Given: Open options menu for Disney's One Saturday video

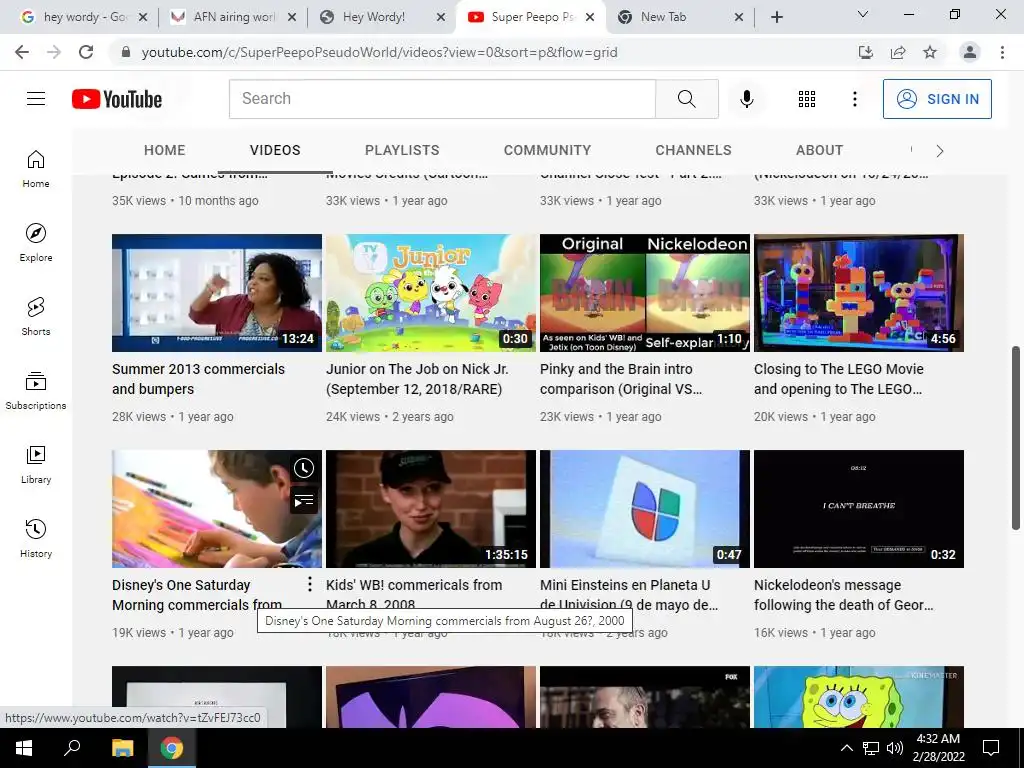Looking at the screenshot, I should click(310, 584).
